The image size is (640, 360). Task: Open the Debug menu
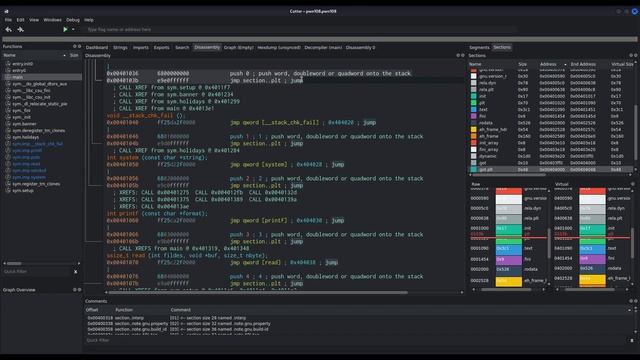pos(73,20)
